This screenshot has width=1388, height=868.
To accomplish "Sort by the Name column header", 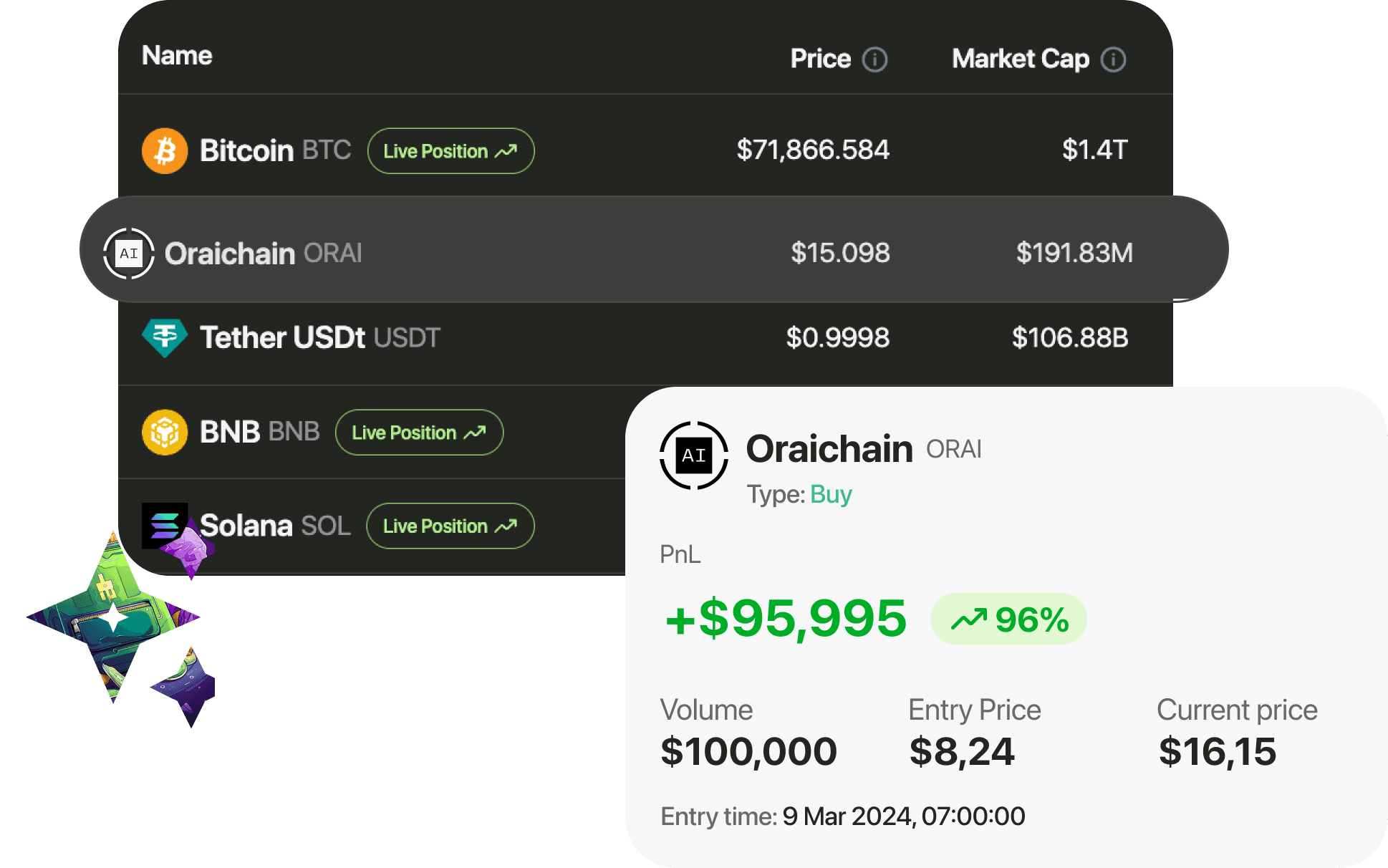I will point(177,55).
